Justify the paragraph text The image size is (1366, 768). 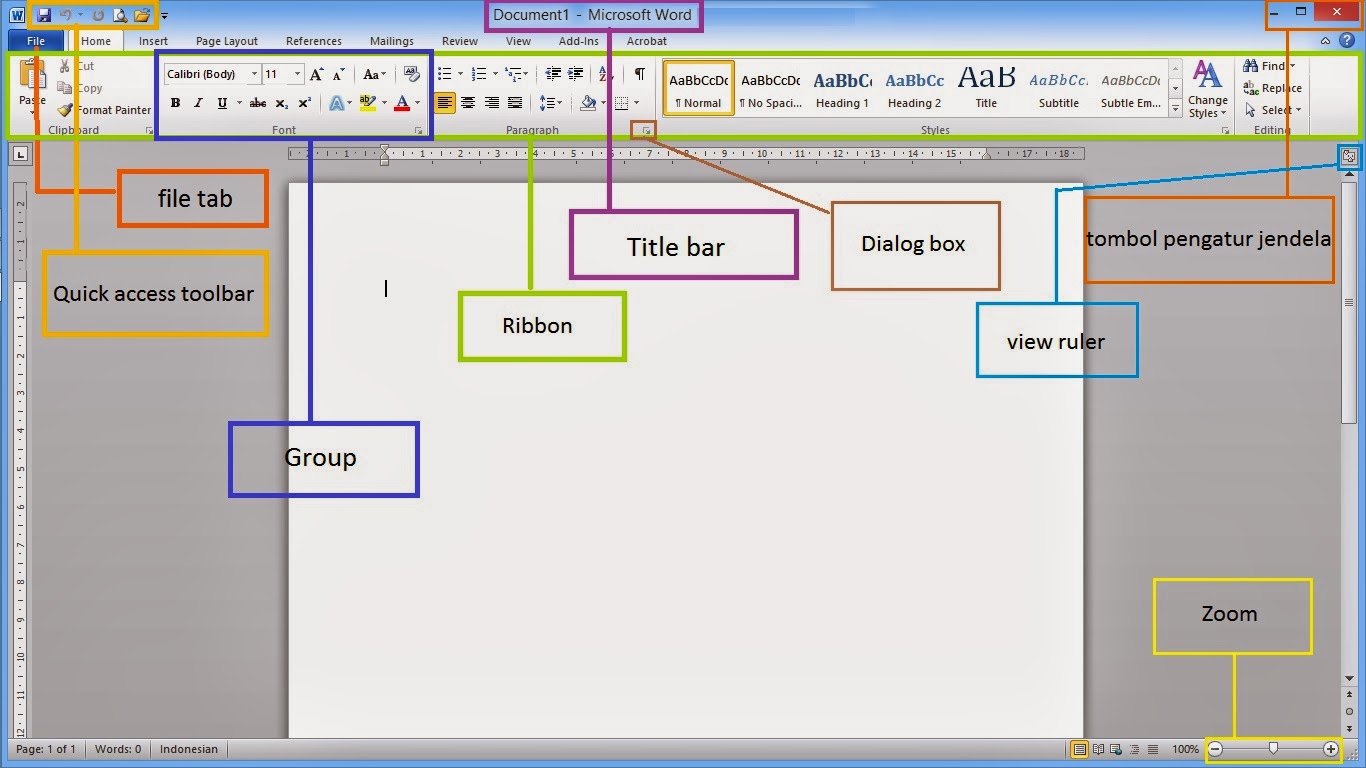point(515,103)
